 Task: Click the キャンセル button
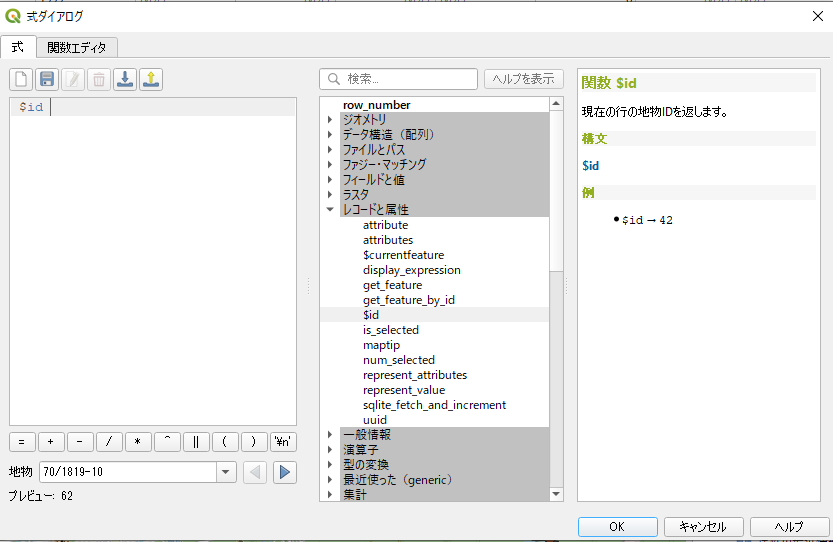click(x=703, y=527)
